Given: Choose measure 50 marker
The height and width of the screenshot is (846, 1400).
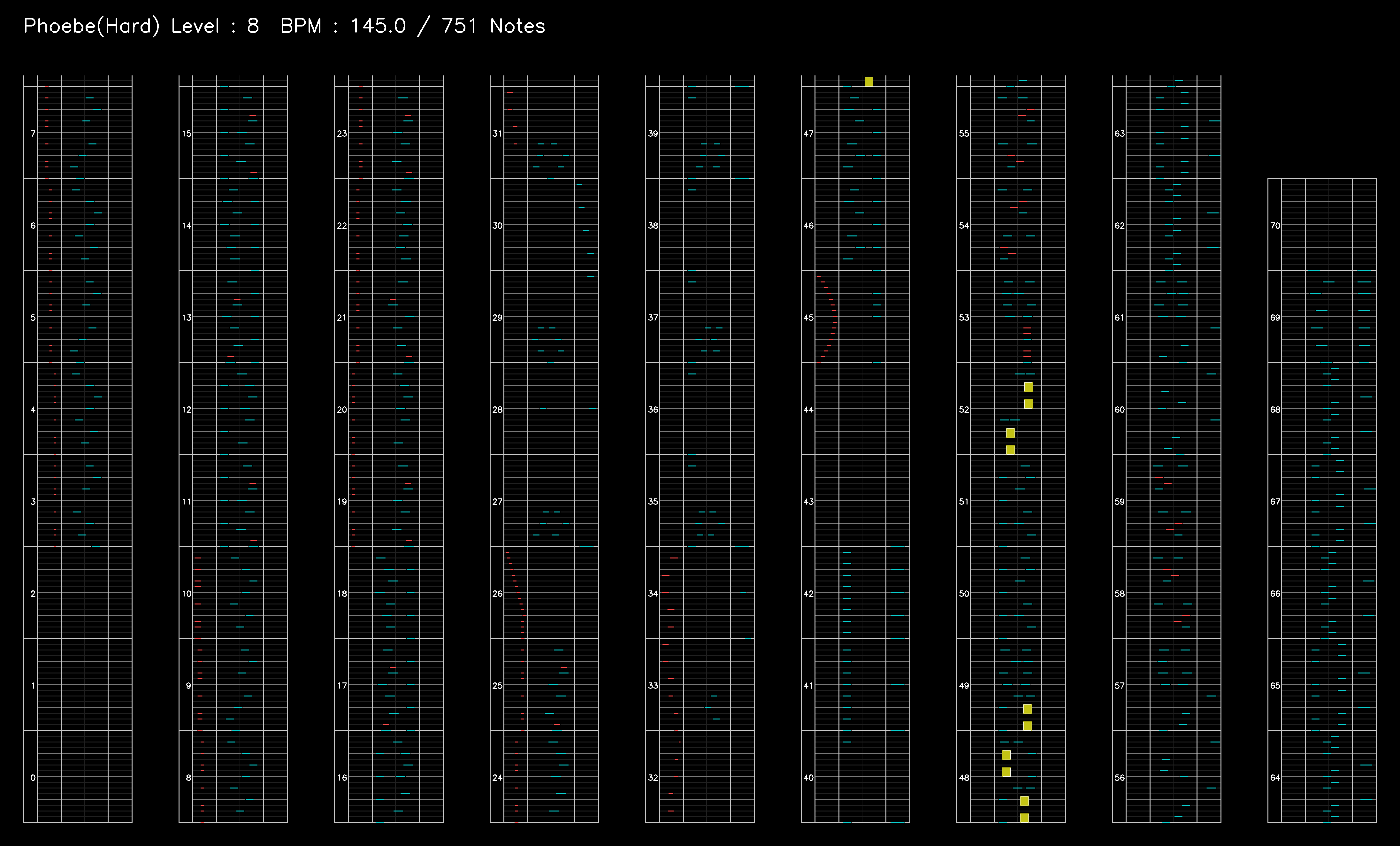Looking at the screenshot, I should tap(965, 594).
